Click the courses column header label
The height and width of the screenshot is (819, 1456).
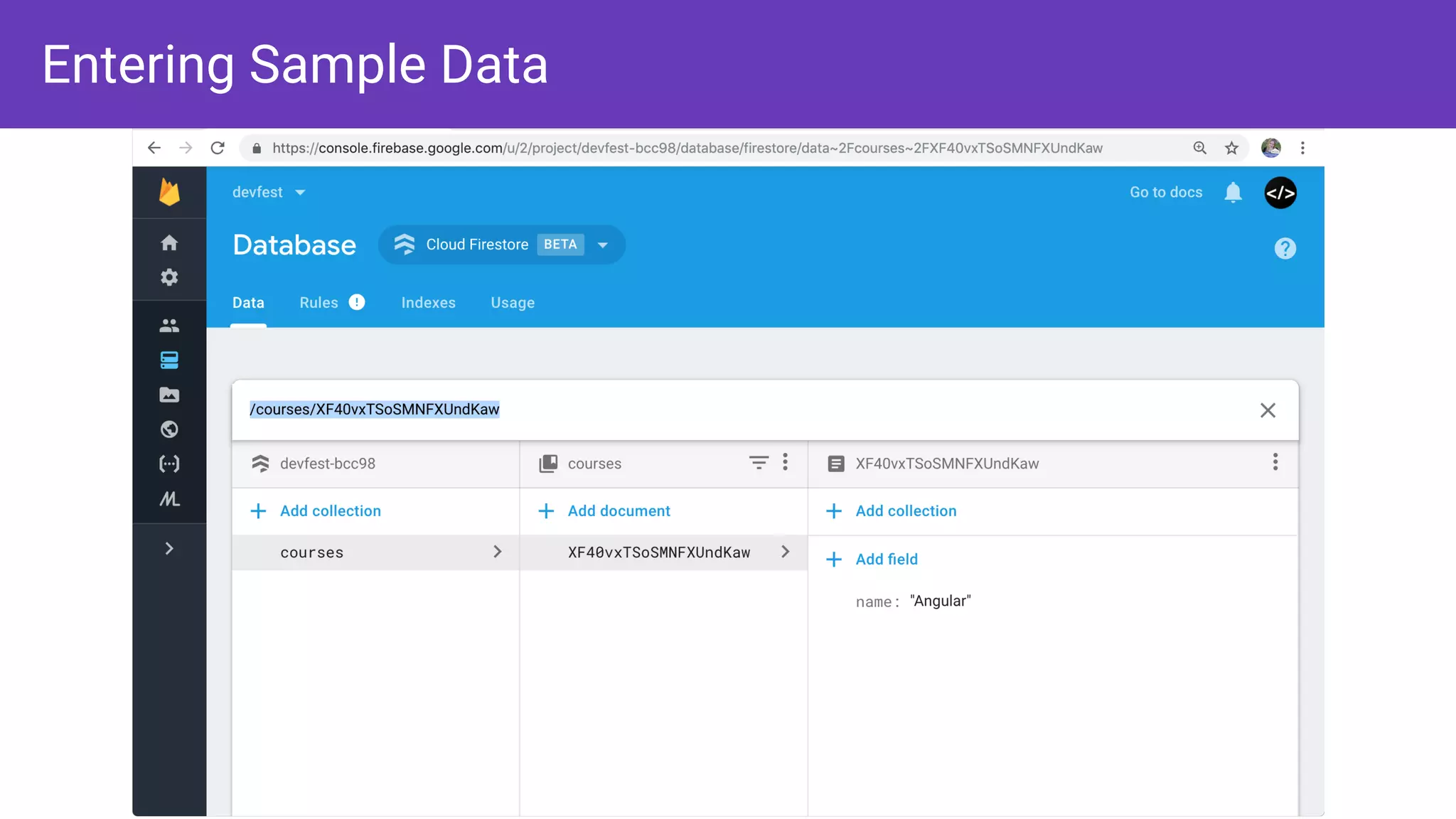(x=594, y=464)
